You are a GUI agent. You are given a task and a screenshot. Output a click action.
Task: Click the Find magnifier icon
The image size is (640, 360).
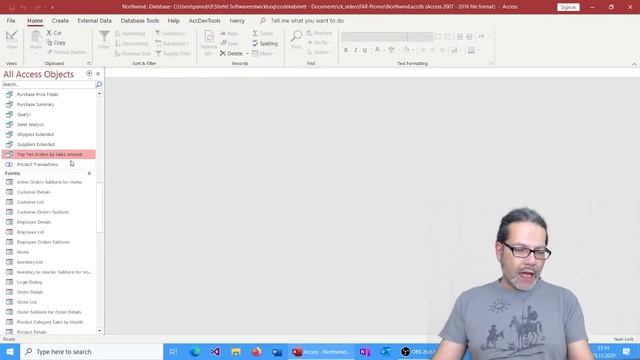coord(296,36)
